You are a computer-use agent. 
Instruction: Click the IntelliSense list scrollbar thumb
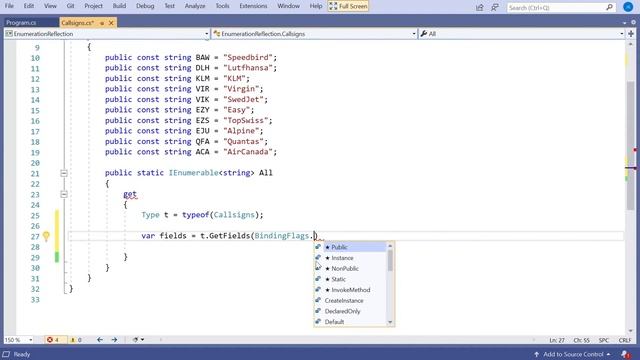click(390, 260)
